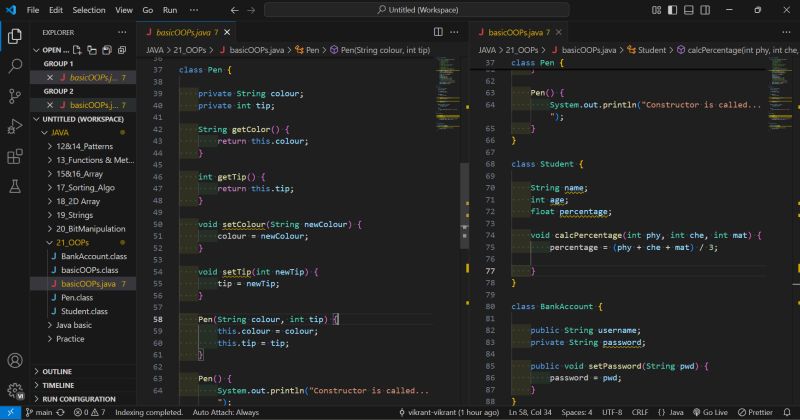Open the File menu
Viewport: 800px width, 420px height.
[x=33, y=10]
